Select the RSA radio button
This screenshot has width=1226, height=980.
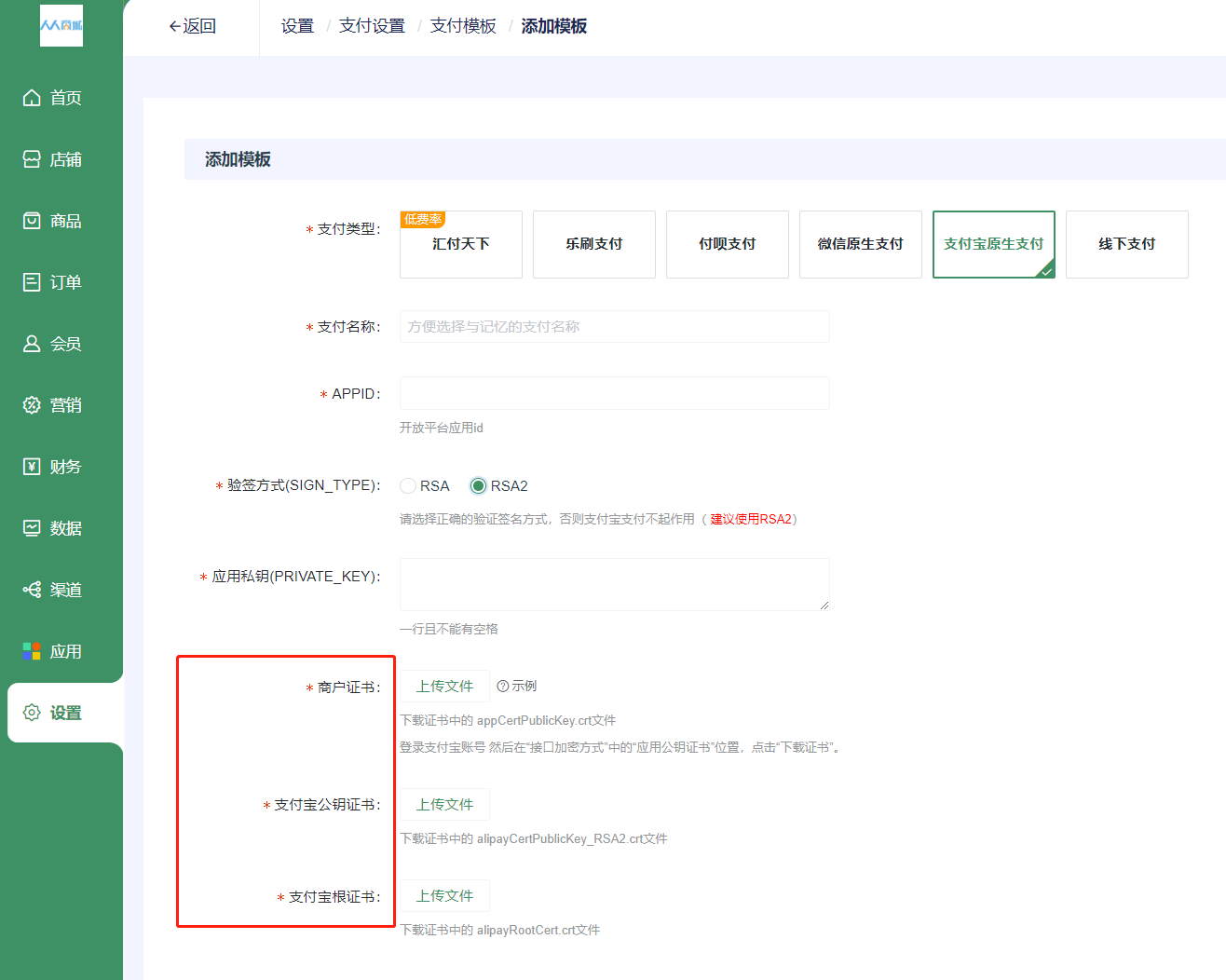pyautogui.click(x=408, y=486)
